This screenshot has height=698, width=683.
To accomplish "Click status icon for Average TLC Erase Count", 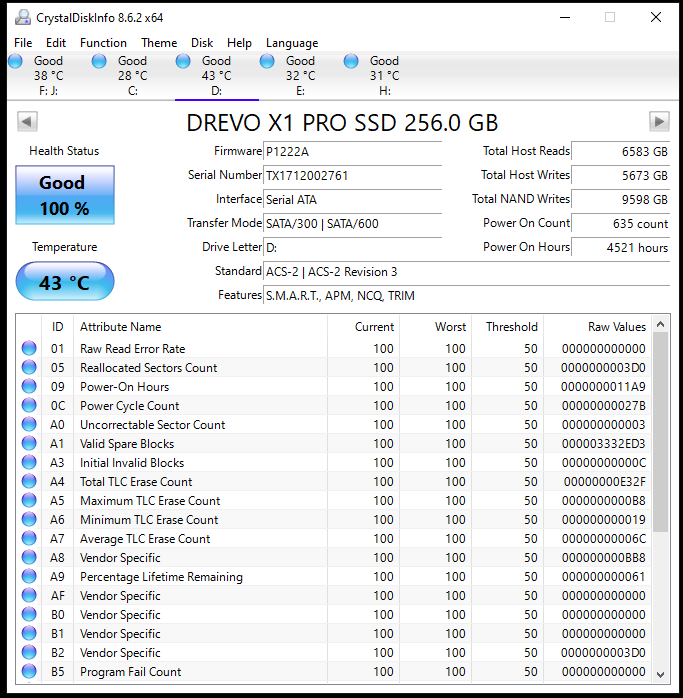I will pyautogui.click(x=29, y=538).
